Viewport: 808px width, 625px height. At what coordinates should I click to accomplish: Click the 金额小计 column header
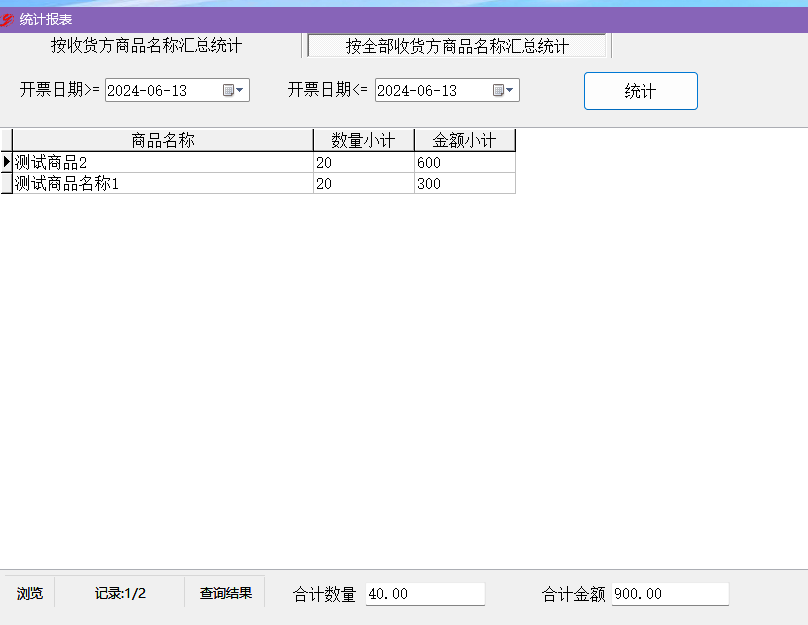(464, 140)
